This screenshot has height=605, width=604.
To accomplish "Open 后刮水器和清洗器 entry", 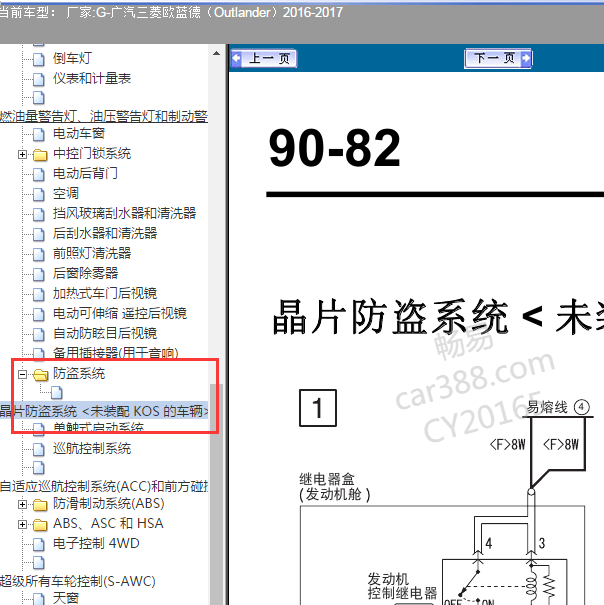I will (x=105, y=233).
